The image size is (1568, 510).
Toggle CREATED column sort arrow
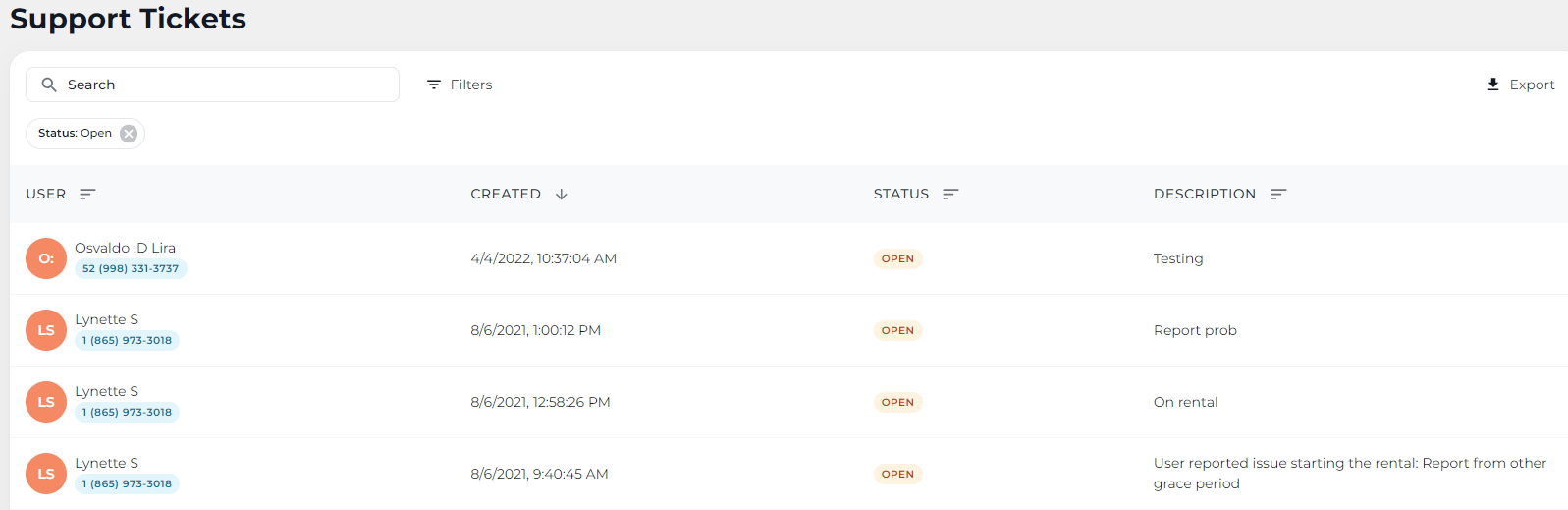[x=562, y=194]
